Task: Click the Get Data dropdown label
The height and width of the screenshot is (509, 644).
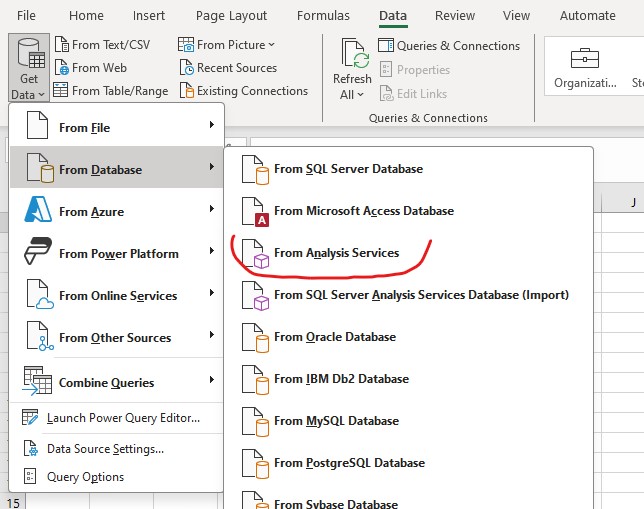Action: (x=28, y=87)
